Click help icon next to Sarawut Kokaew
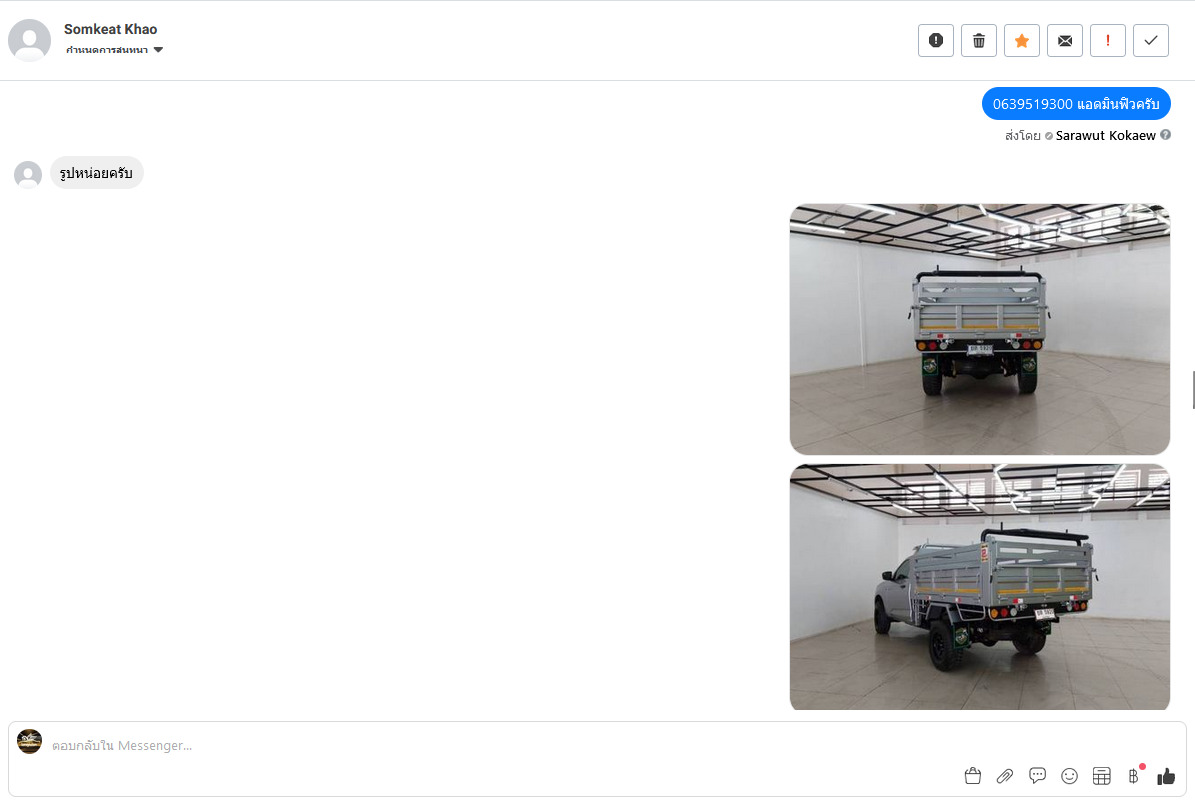 click(1165, 135)
